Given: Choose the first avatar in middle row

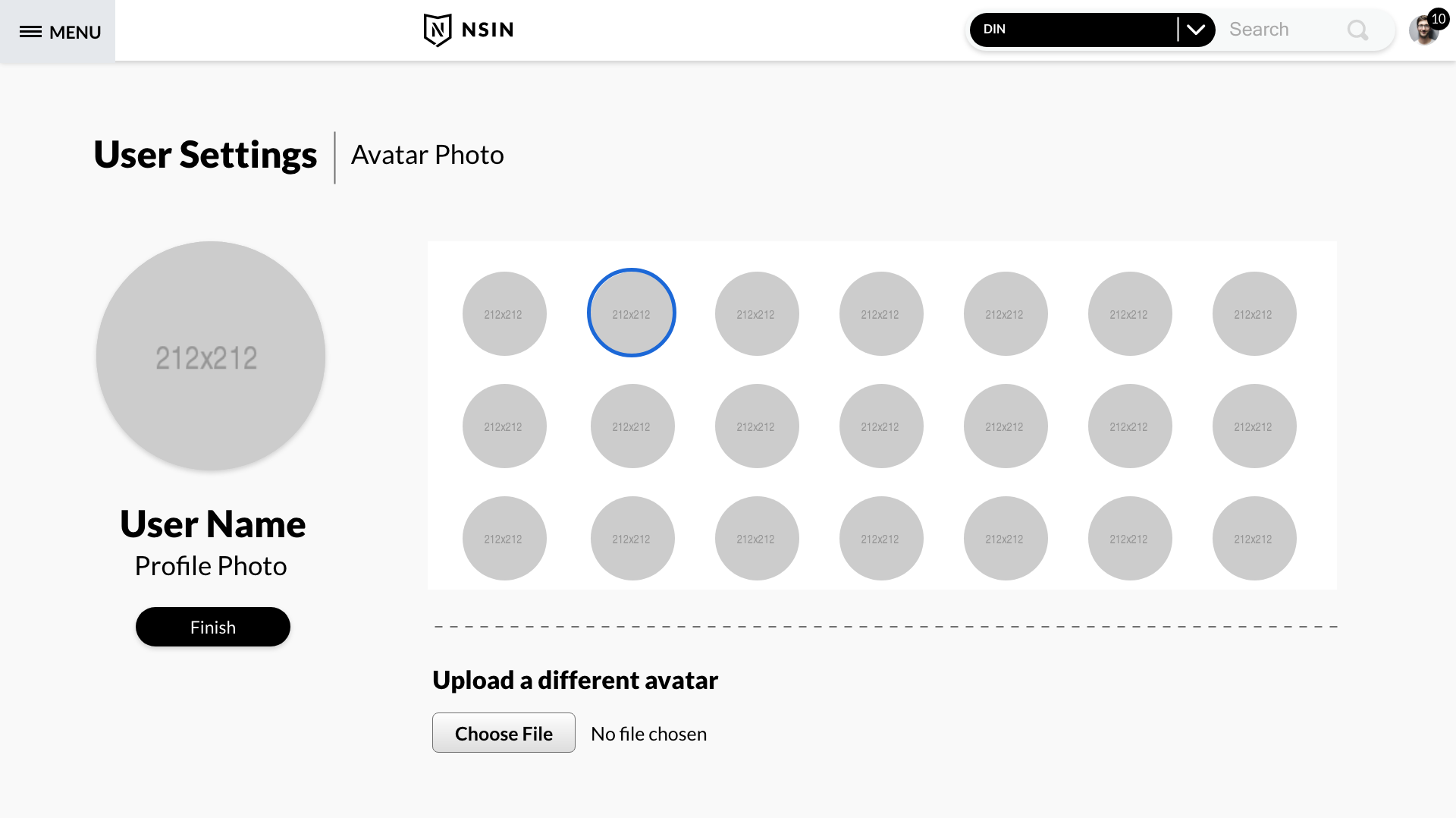Looking at the screenshot, I should 504,426.
